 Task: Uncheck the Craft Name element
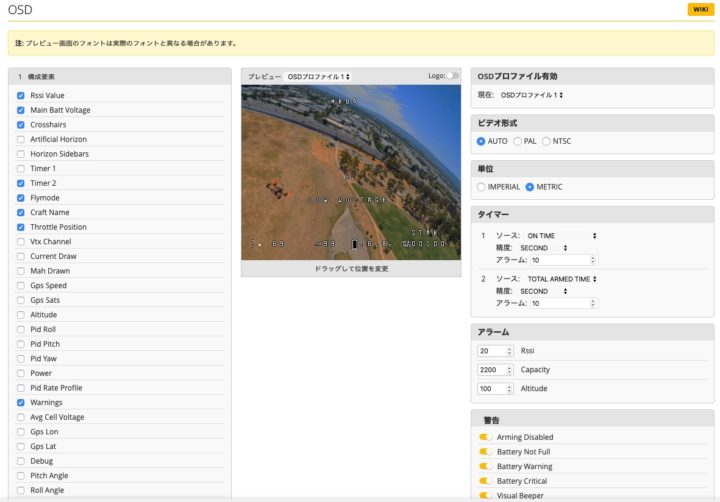pos(21,213)
